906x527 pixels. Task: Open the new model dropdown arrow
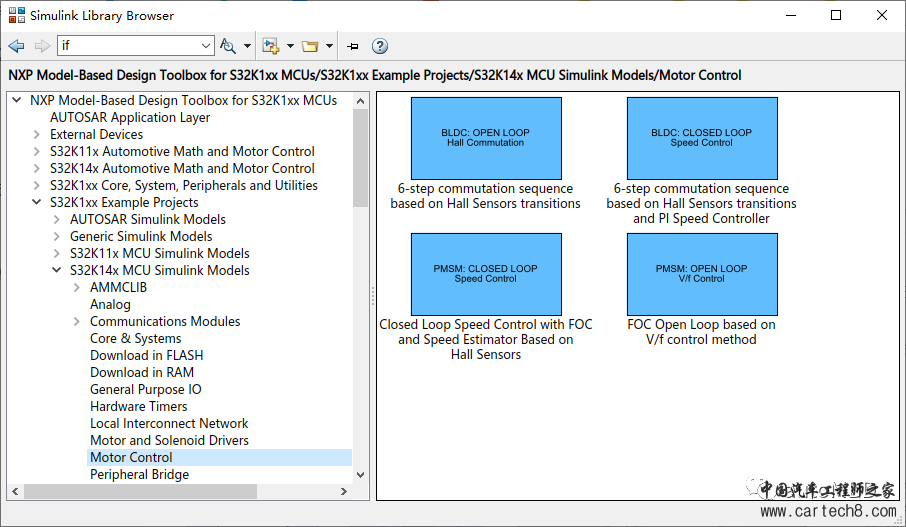coord(290,46)
